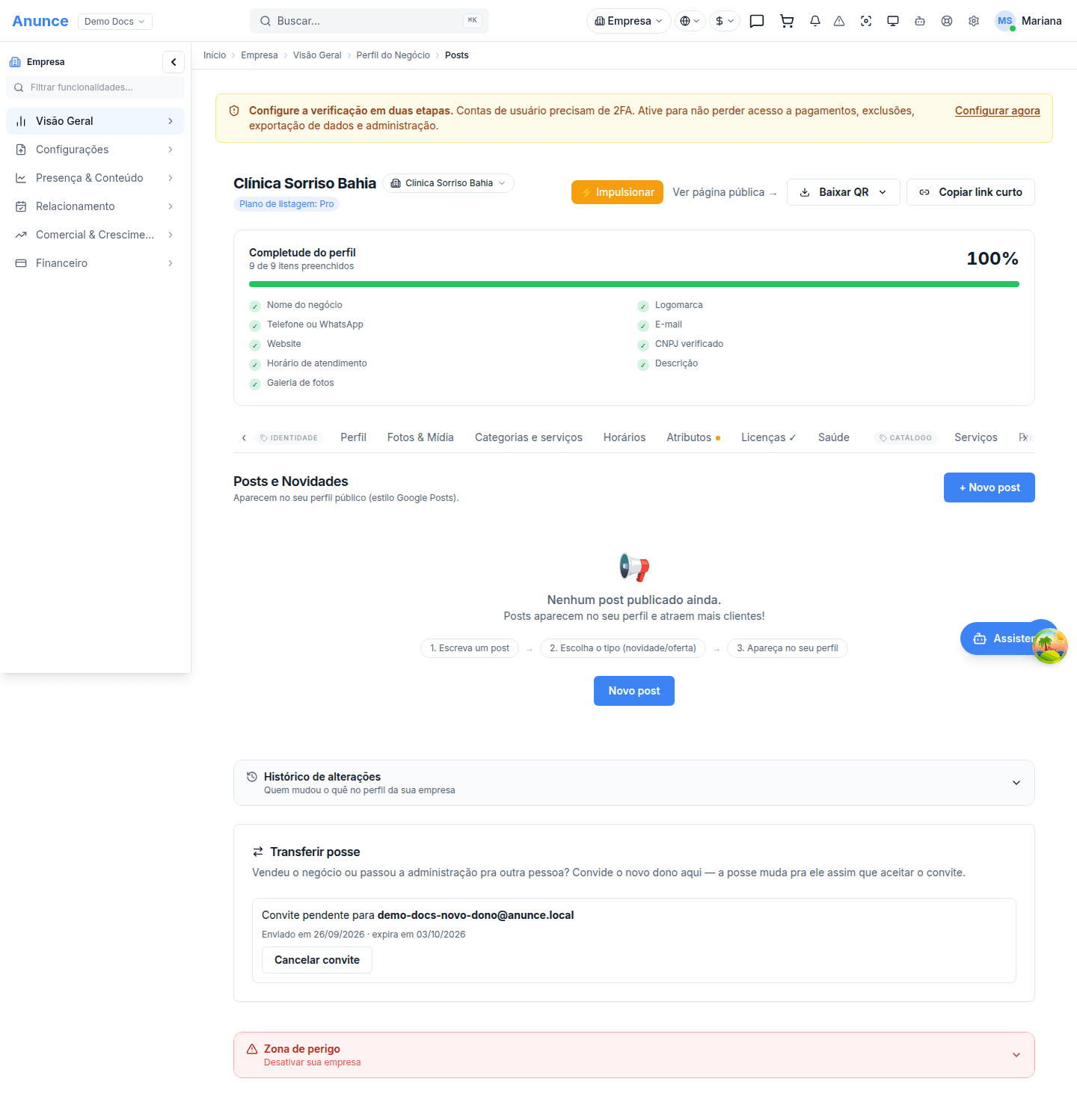Open the settings gear icon

point(974,21)
